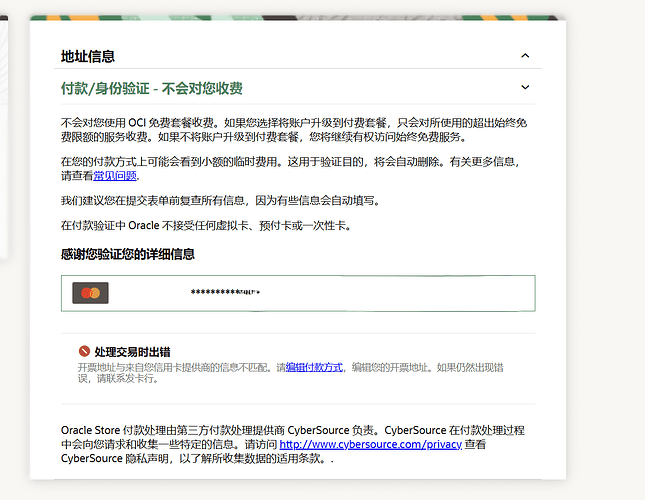
Task: Click the Mastercard card logo icon
Action: point(90,293)
